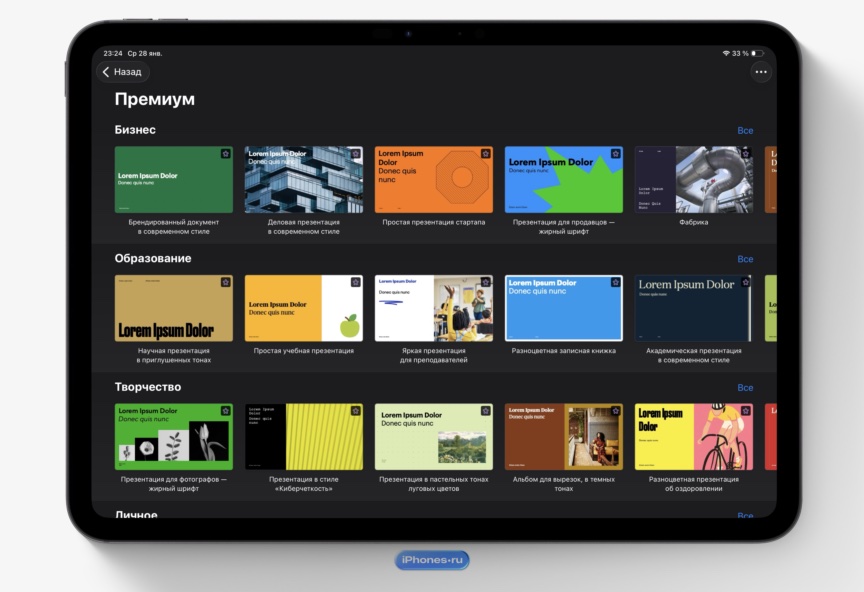The height and width of the screenshot is (592, 864).
Task: Open the blue Разноцветная записная книжка template
Action: (564, 308)
